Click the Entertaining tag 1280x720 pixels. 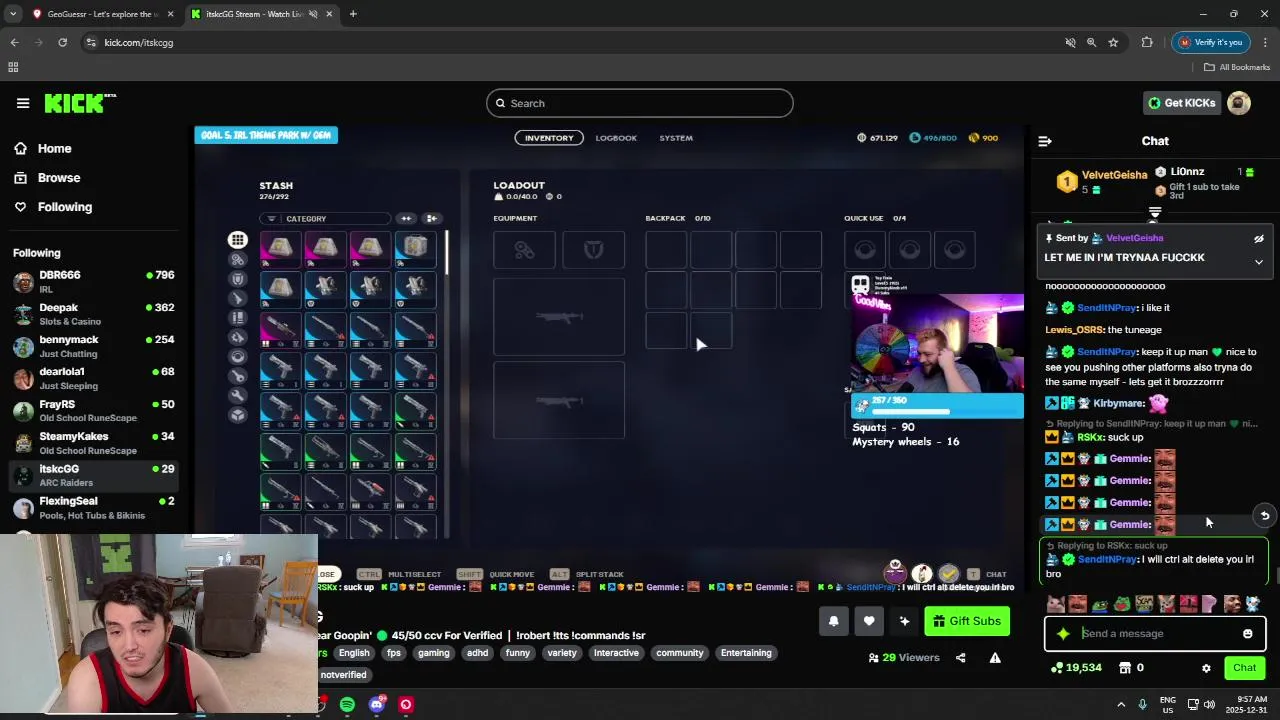pyautogui.click(x=746, y=653)
